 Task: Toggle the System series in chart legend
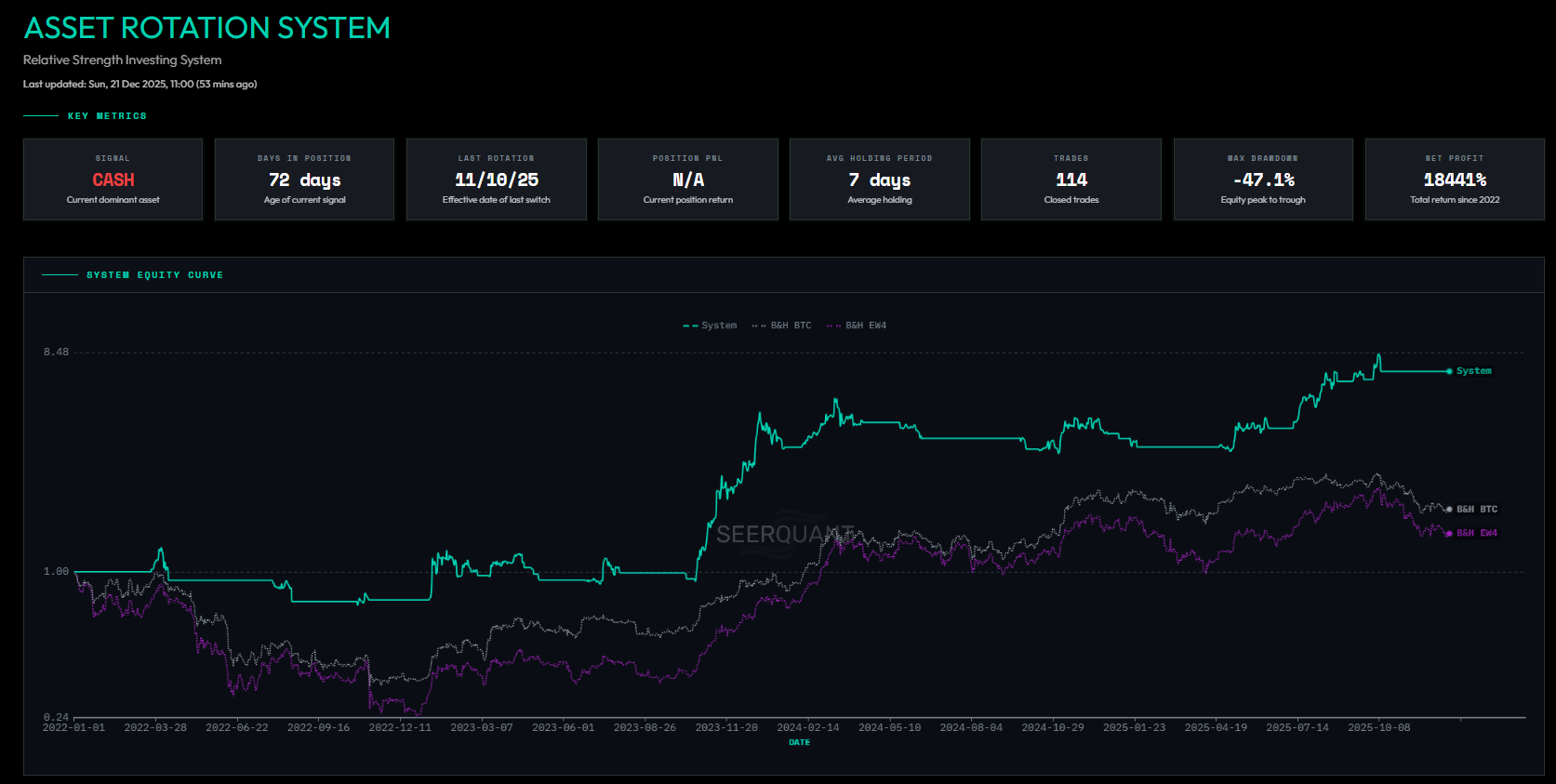point(711,326)
